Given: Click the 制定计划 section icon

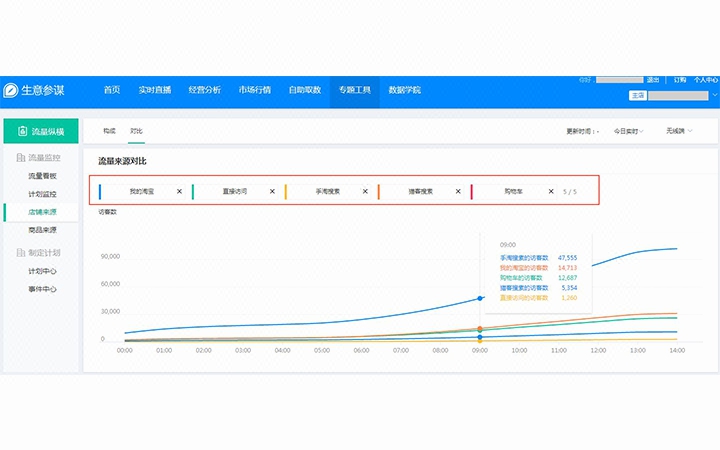Looking at the screenshot, I should click(x=21, y=253).
